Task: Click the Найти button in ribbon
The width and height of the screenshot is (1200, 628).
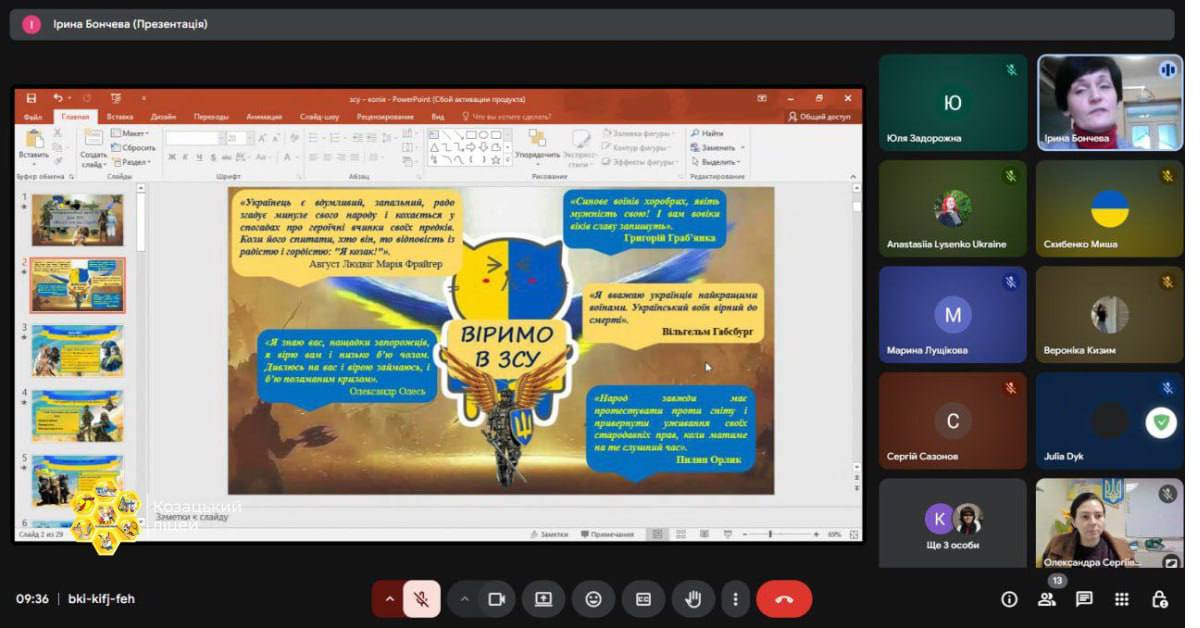Action: pos(711,133)
